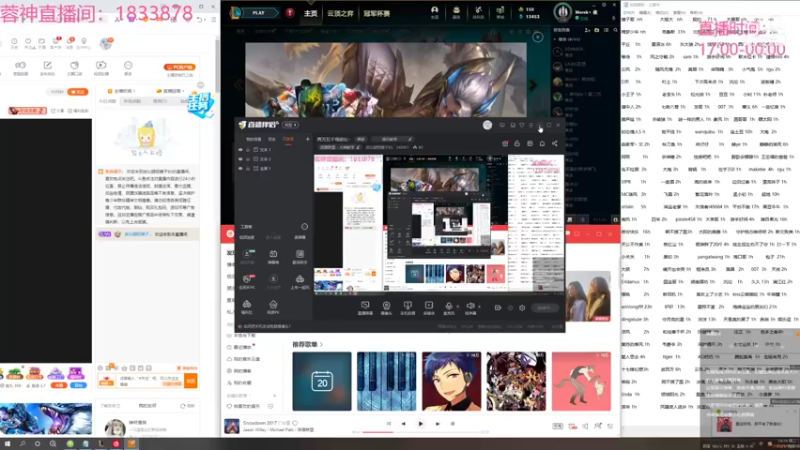This screenshot has width=800, height=450.
Task: Toggle the lock on the 全屏1 source
Action: tap(248, 168)
